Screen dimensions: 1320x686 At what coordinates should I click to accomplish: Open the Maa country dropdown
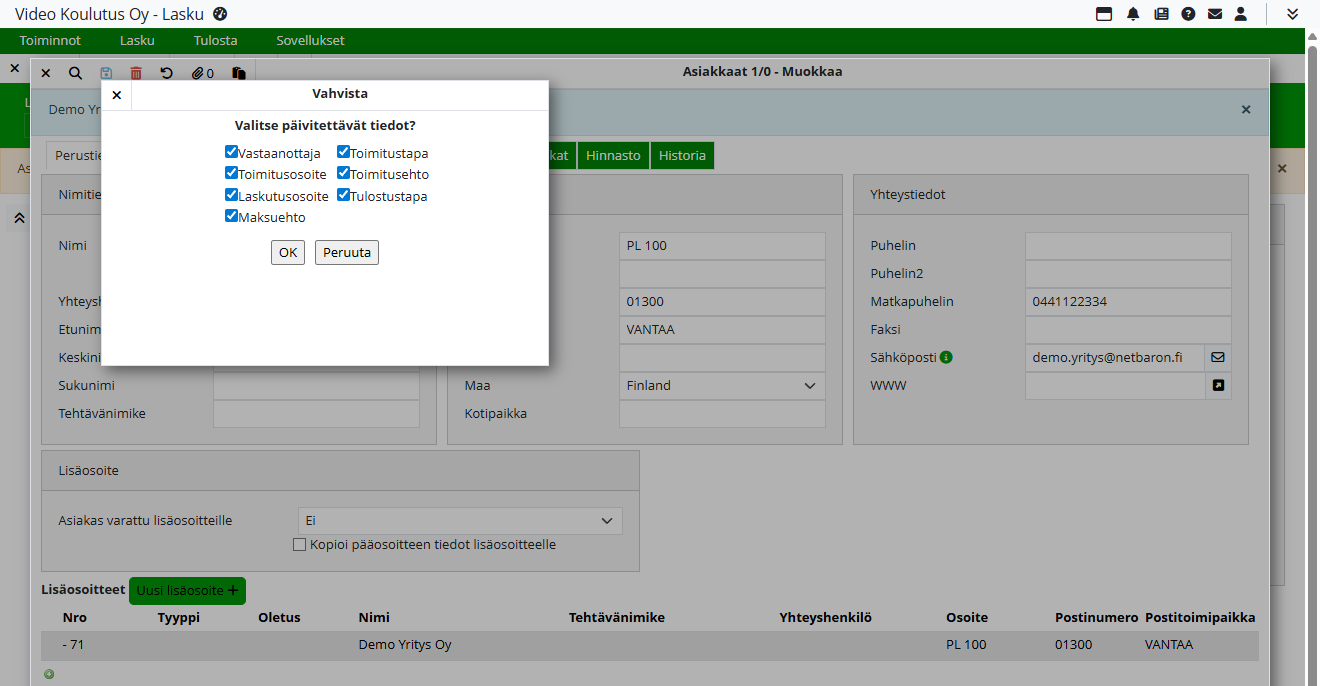point(722,386)
